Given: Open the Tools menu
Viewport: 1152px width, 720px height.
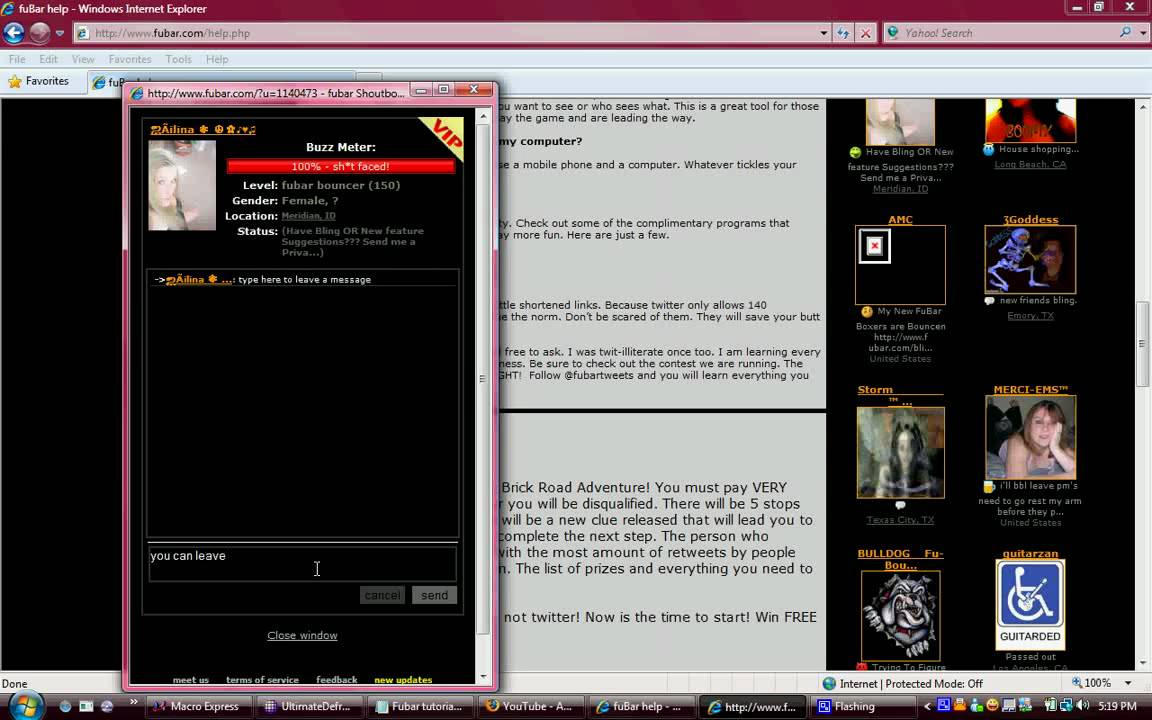Looking at the screenshot, I should point(179,59).
